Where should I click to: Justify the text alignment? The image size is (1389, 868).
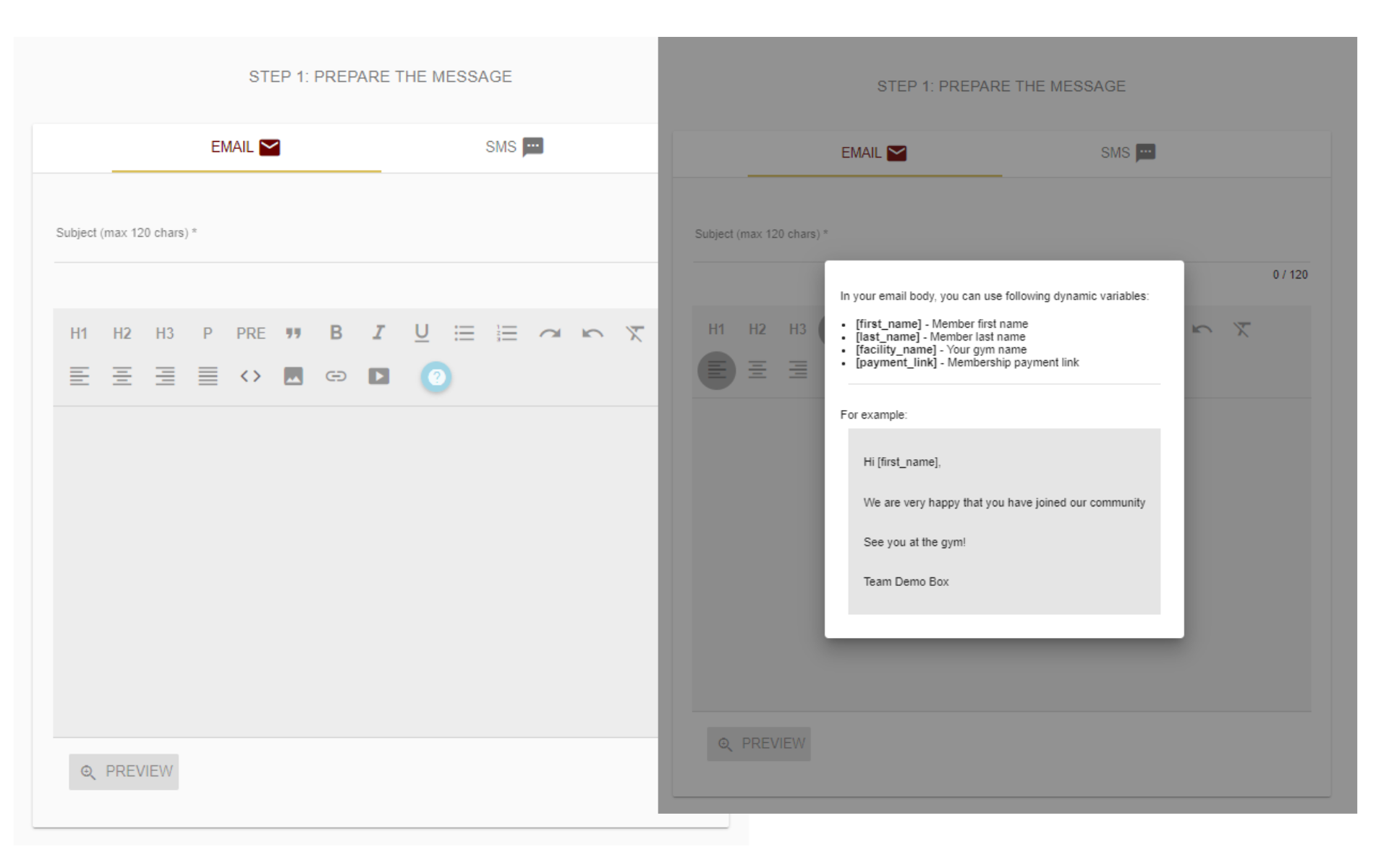[x=208, y=376]
